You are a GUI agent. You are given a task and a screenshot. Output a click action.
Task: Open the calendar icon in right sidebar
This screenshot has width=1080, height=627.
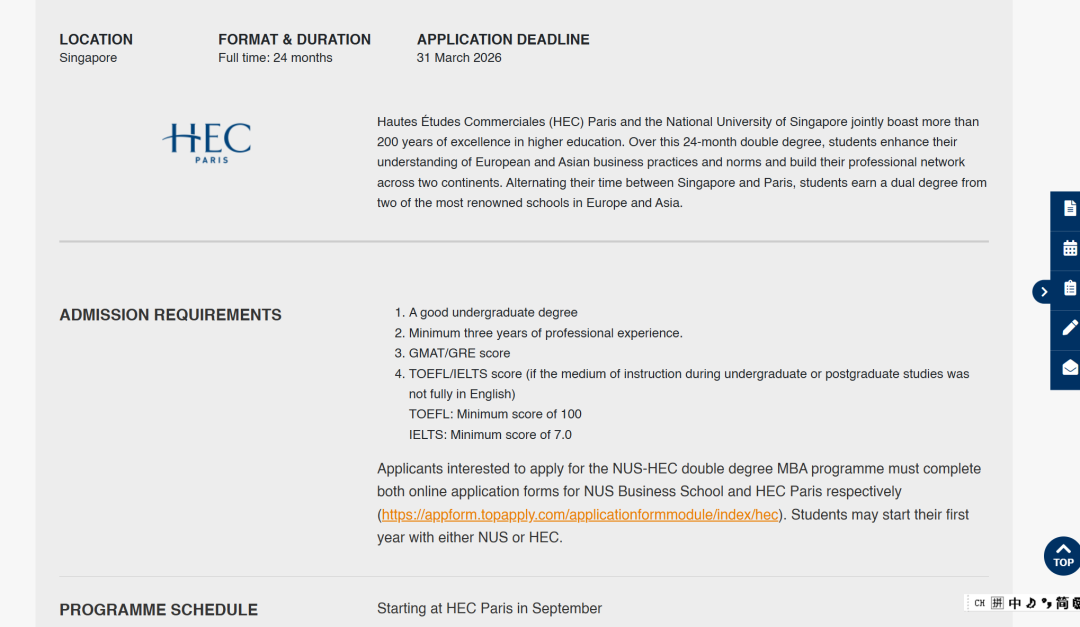click(1069, 249)
